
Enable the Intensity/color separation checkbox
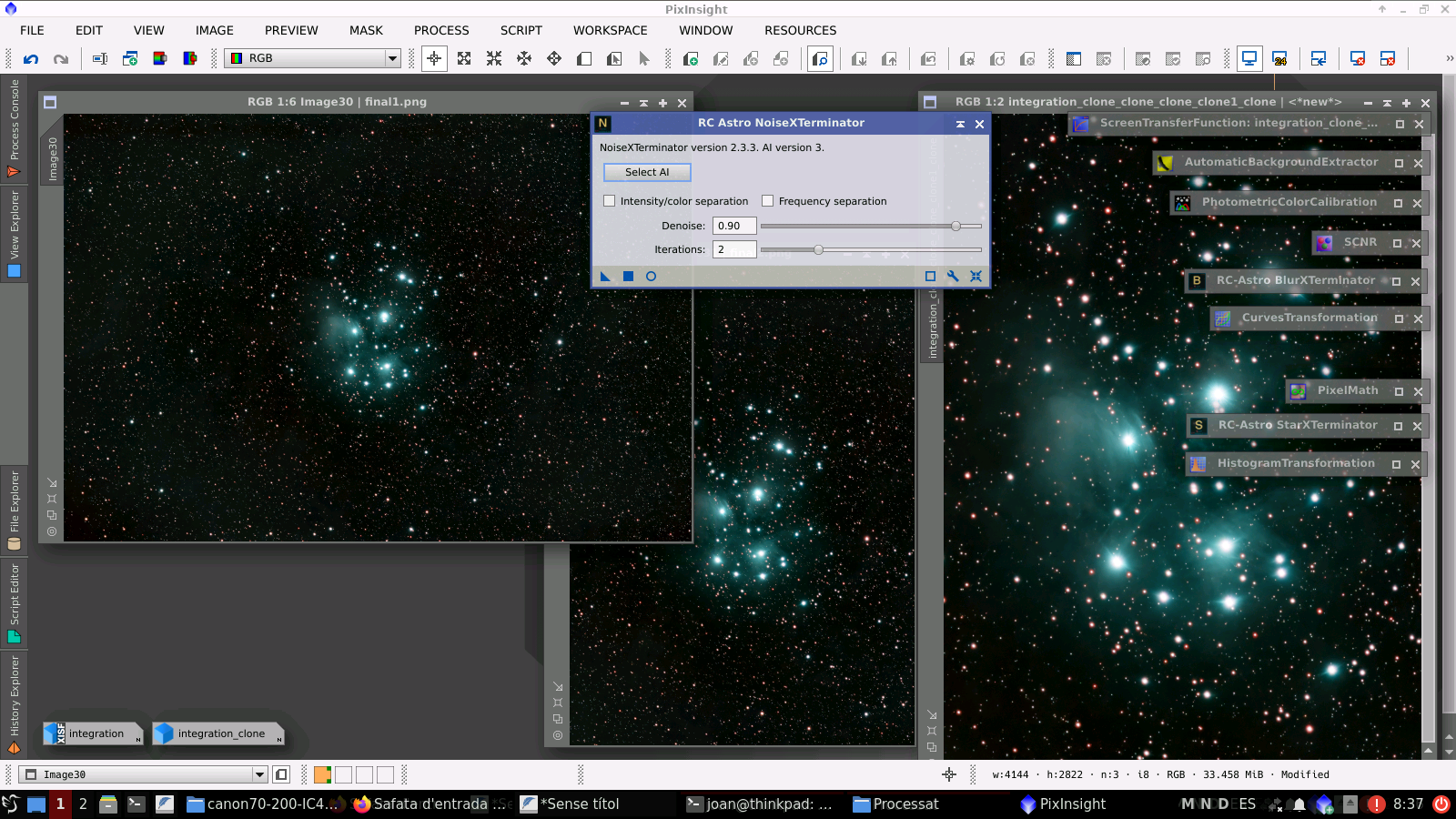[x=610, y=200]
